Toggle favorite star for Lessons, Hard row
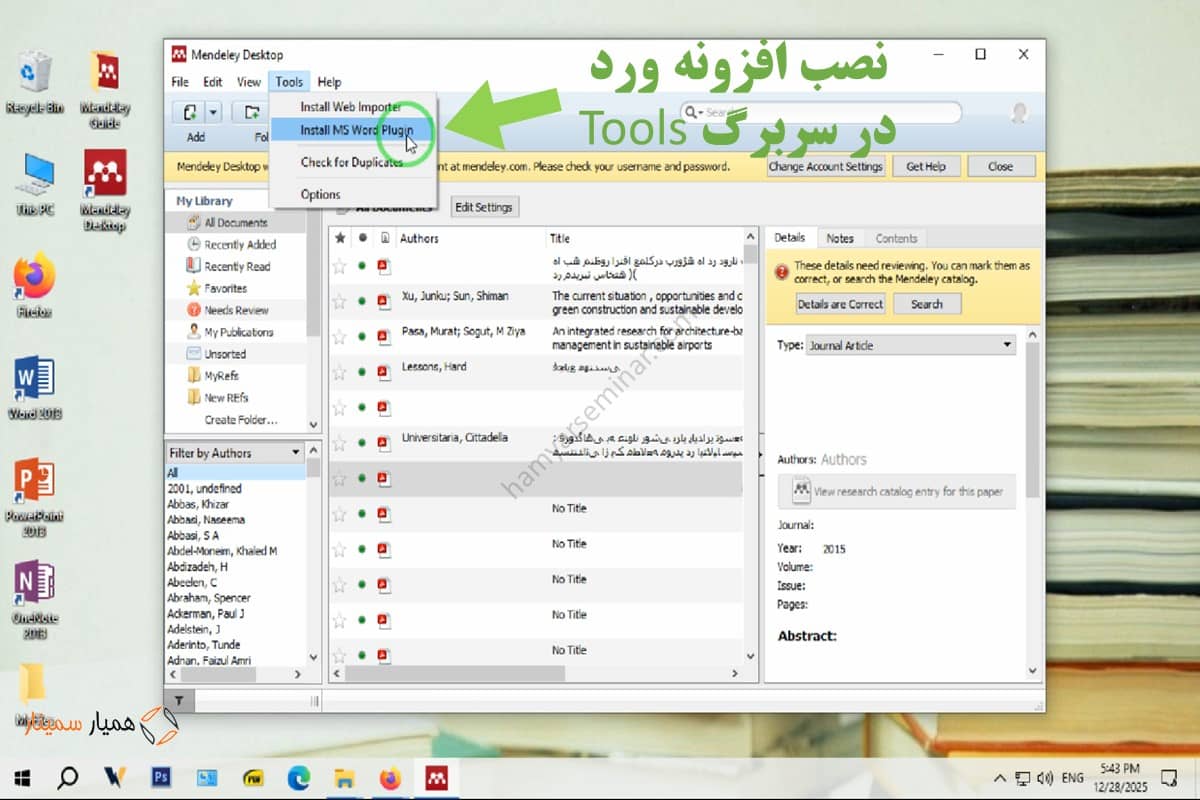 pyautogui.click(x=340, y=372)
